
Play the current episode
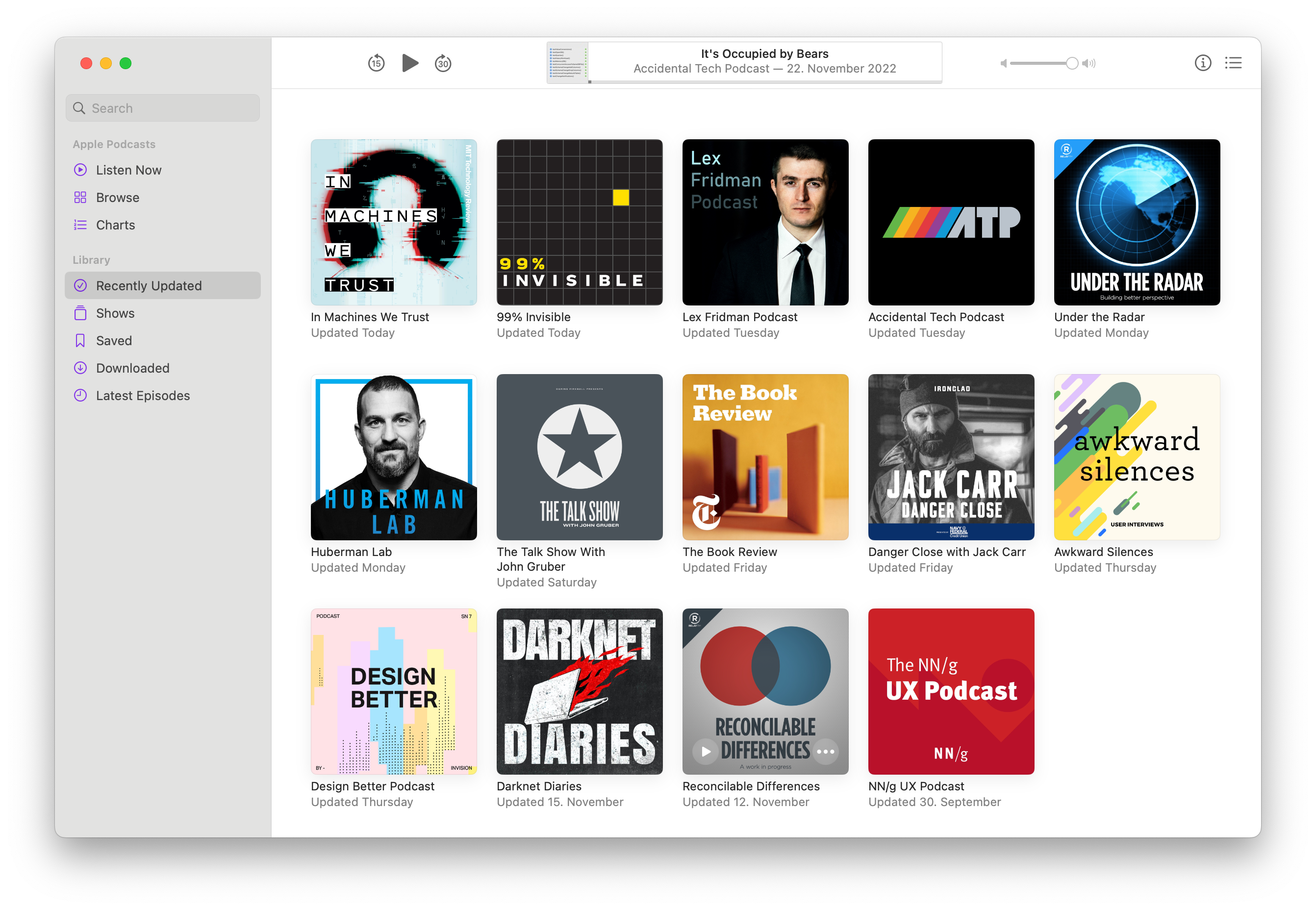tap(410, 63)
